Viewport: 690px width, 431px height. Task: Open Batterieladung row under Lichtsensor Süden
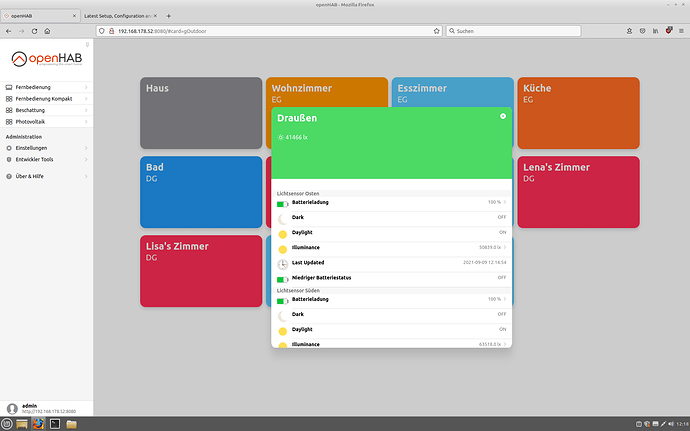tap(392, 301)
